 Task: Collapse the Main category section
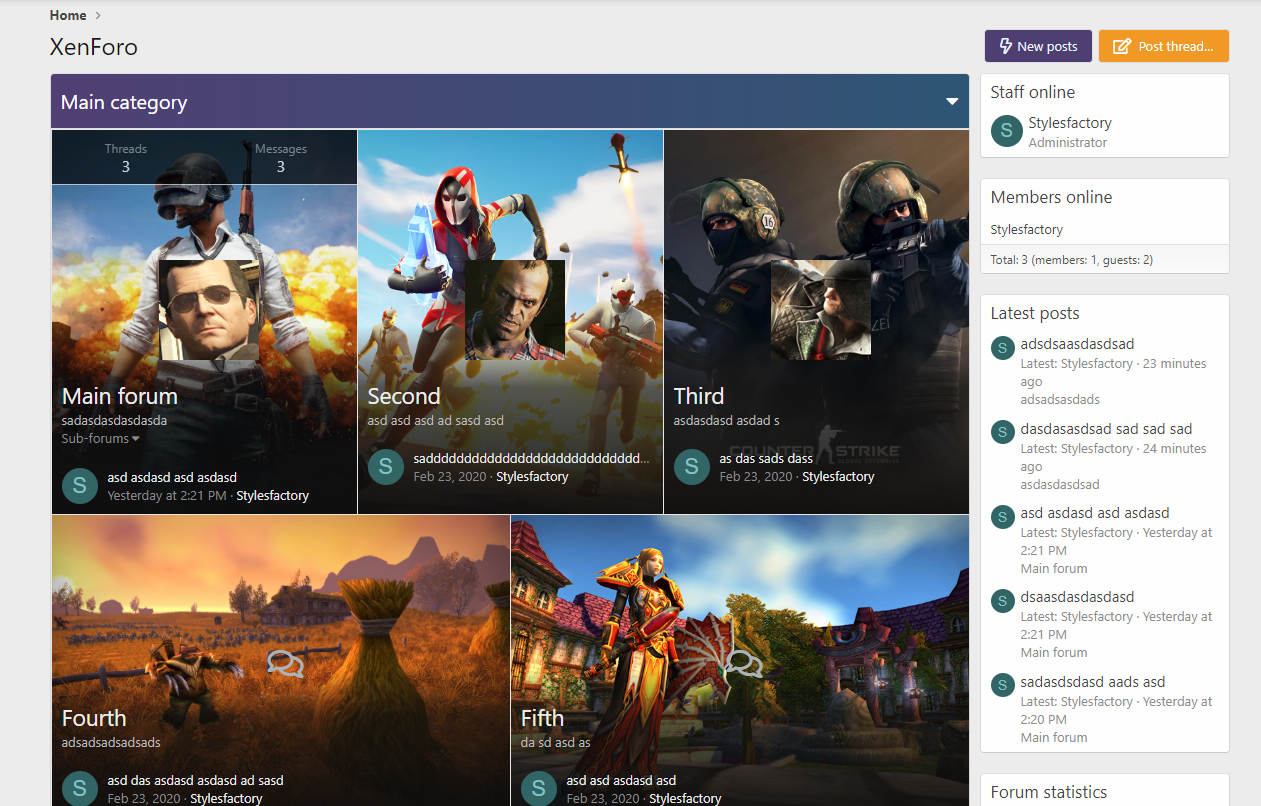coord(952,102)
